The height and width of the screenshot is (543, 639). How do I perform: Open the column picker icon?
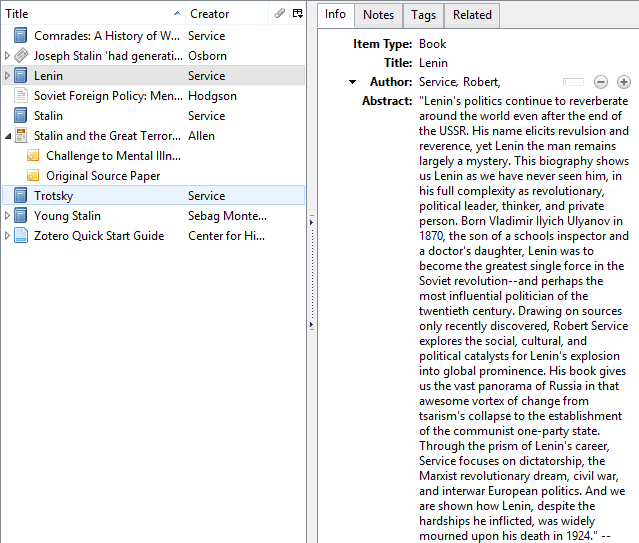coord(298,13)
